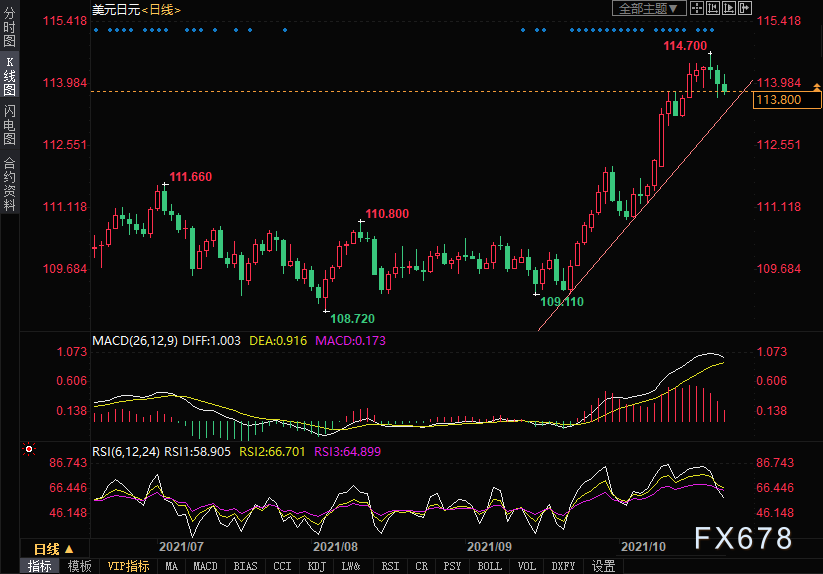Expand the 日线 period selector
The image size is (823, 574).
click(46, 549)
